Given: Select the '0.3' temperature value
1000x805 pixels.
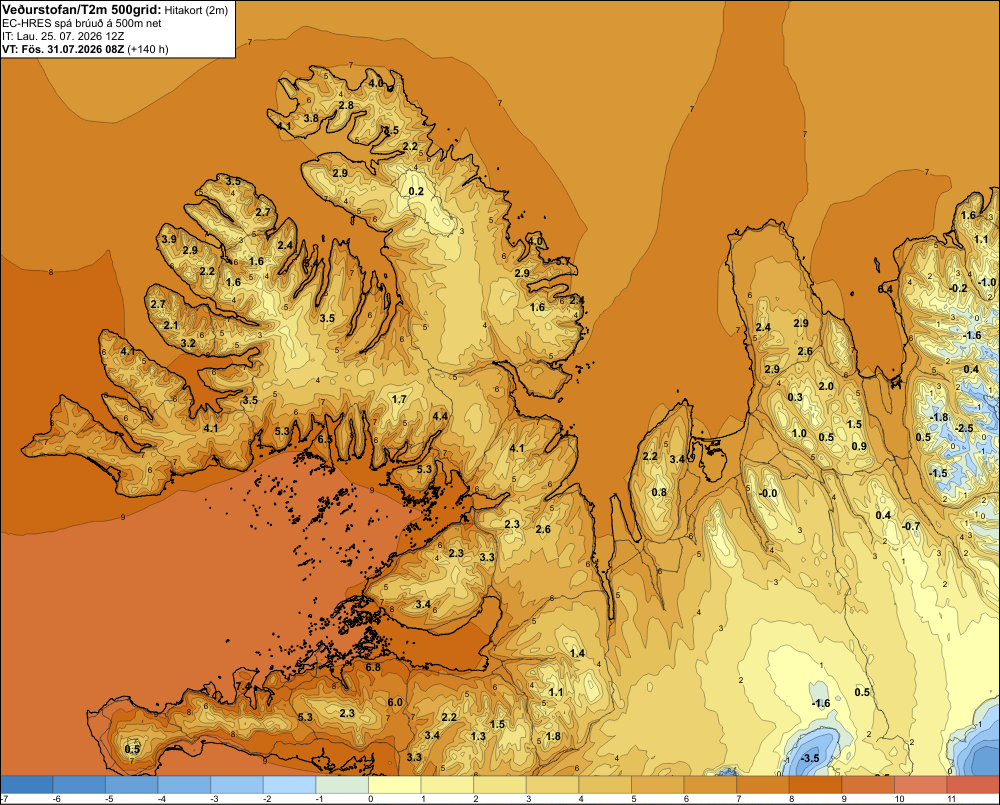Looking at the screenshot, I should (x=795, y=397).
